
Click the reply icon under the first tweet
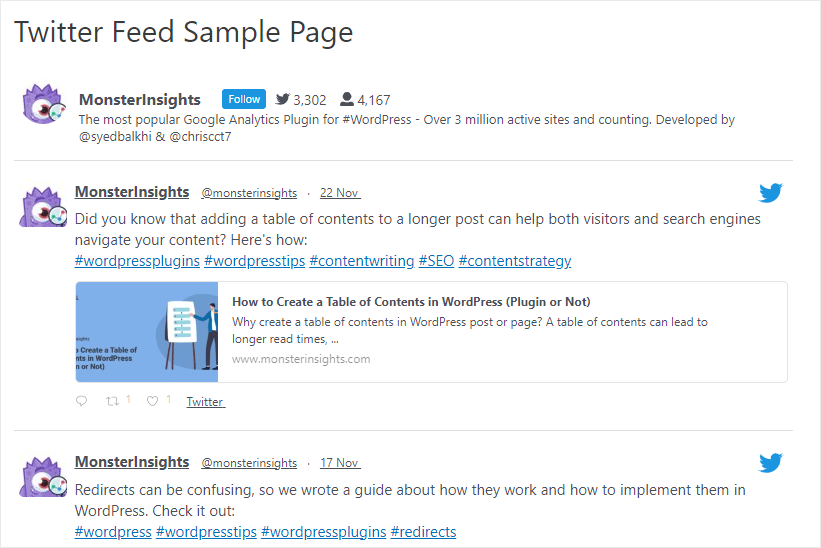pos(82,401)
